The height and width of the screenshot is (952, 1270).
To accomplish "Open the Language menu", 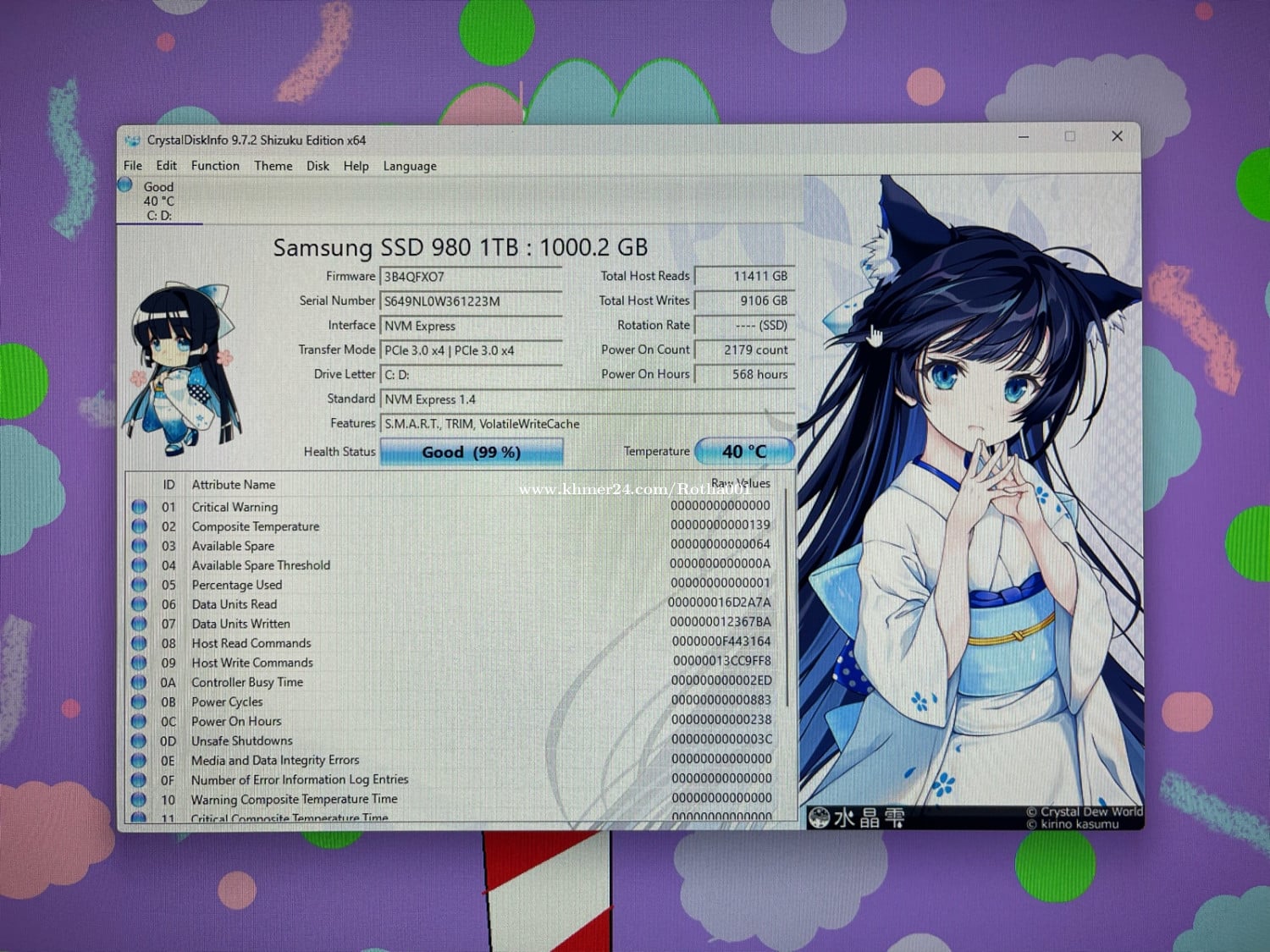I will click(410, 166).
